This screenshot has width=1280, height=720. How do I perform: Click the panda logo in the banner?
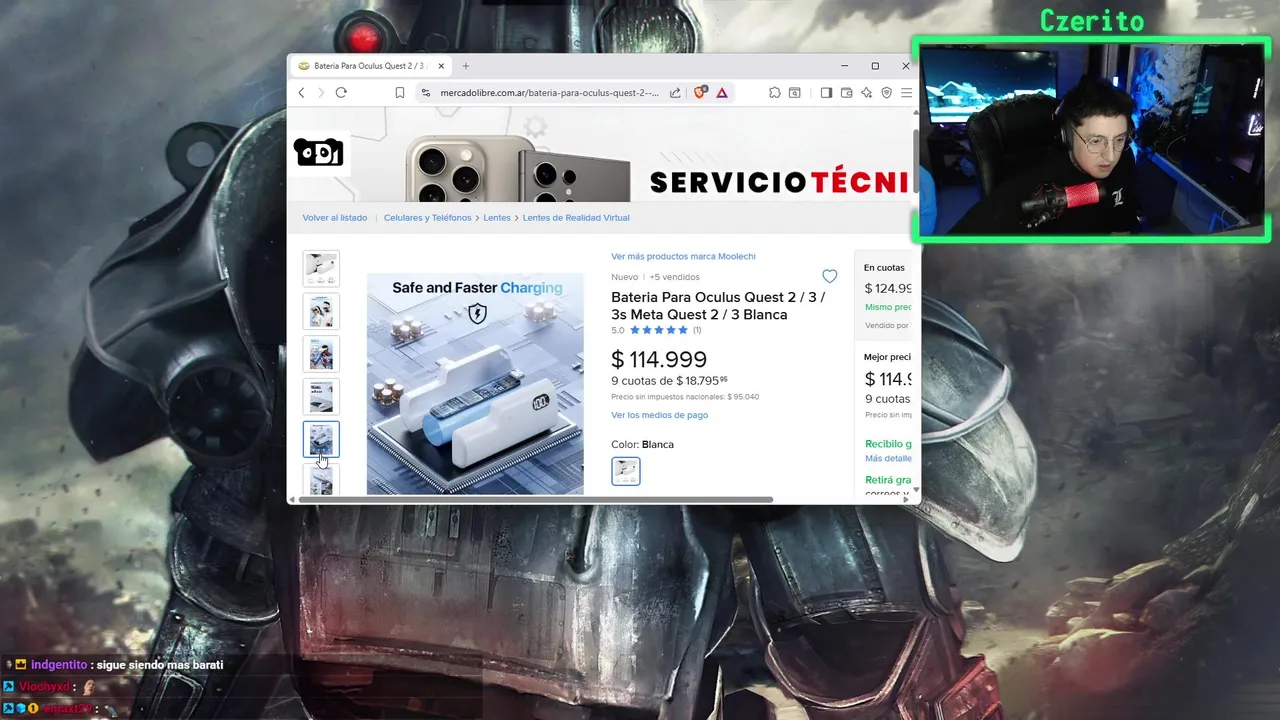[x=319, y=152]
